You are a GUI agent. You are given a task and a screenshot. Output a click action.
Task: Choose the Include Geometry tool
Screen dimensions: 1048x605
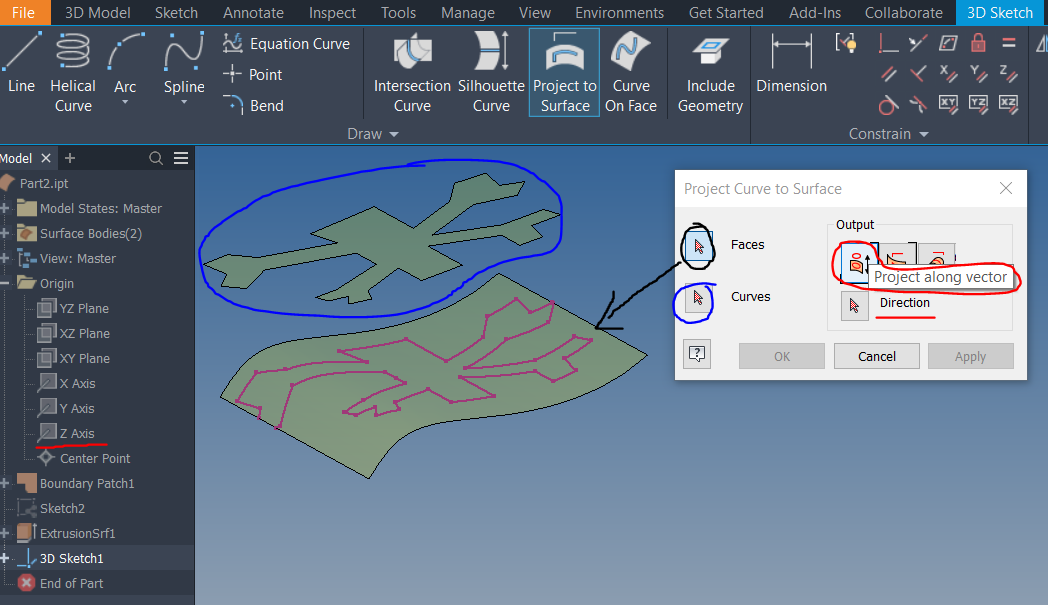709,70
